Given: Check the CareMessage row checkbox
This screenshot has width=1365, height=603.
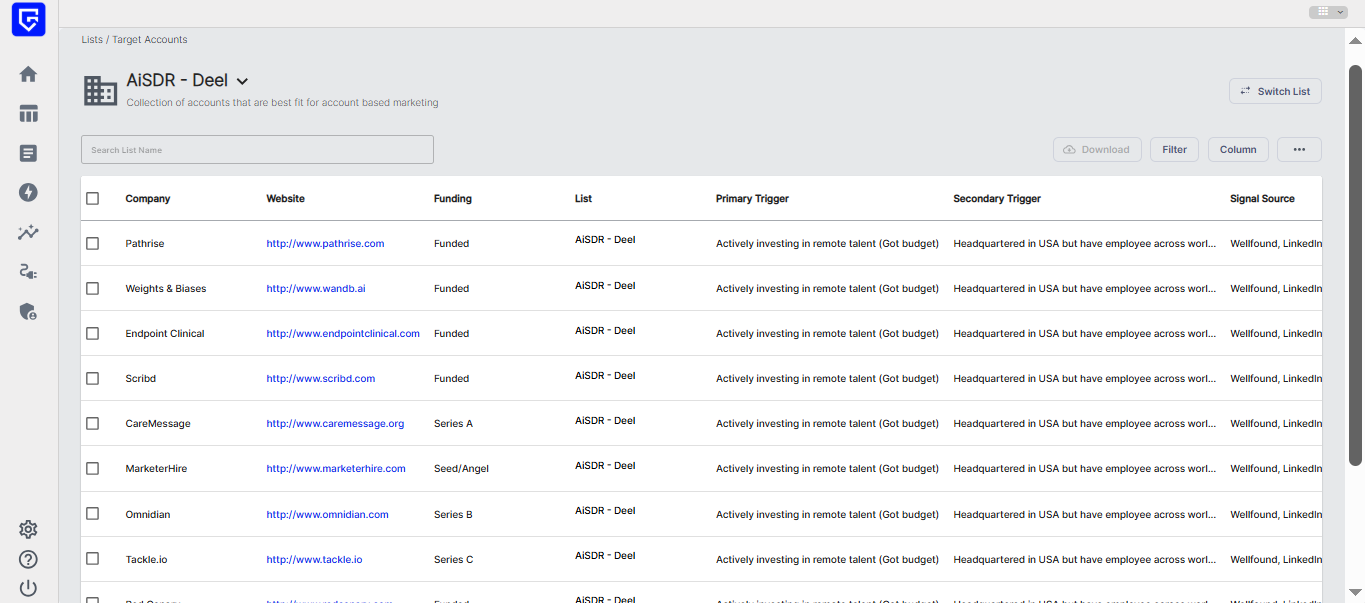Looking at the screenshot, I should (93, 423).
